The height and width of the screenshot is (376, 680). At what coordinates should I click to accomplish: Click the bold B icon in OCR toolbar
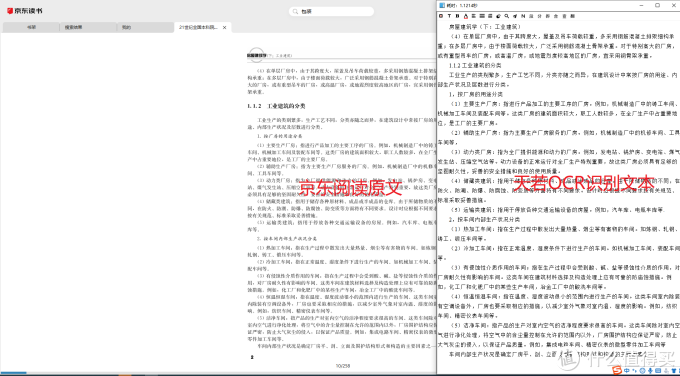point(458,16)
